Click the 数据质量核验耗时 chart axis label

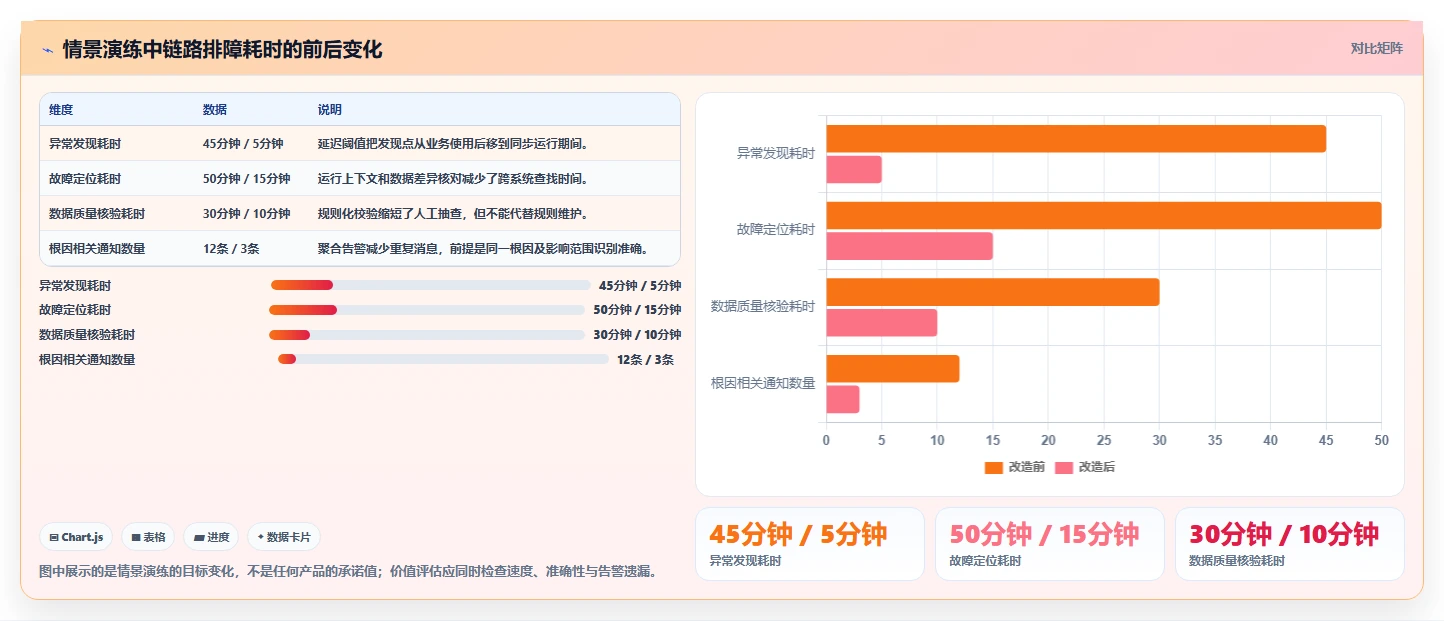point(763,306)
